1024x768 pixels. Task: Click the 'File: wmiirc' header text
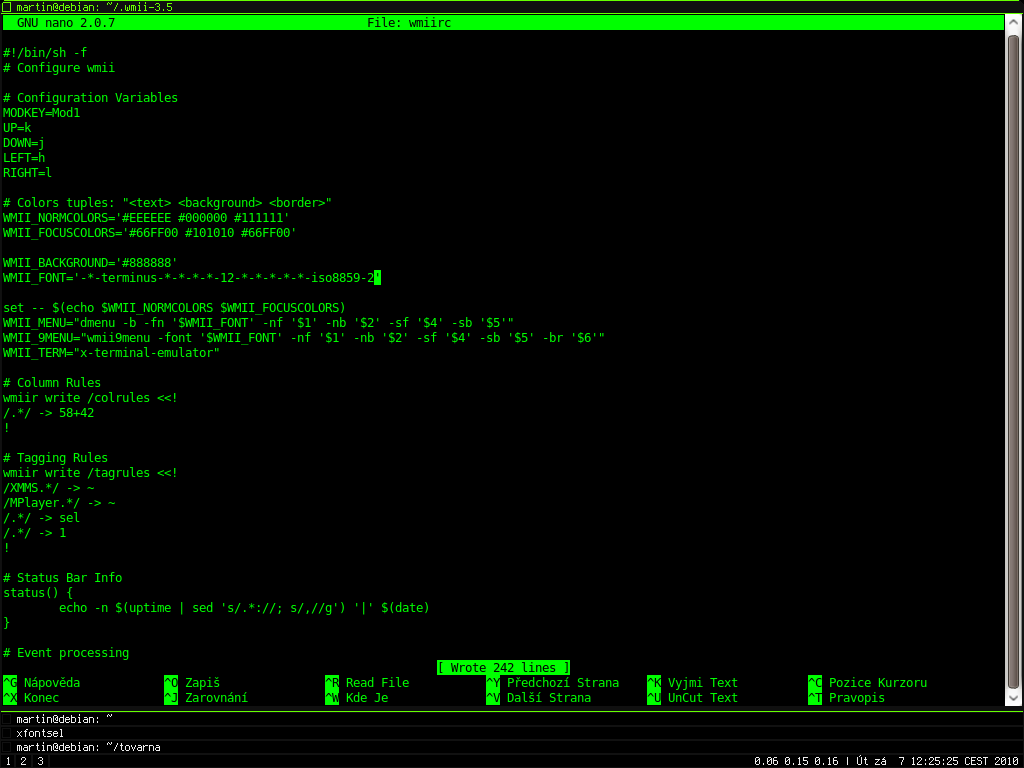pyautogui.click(x=409, y=23)
